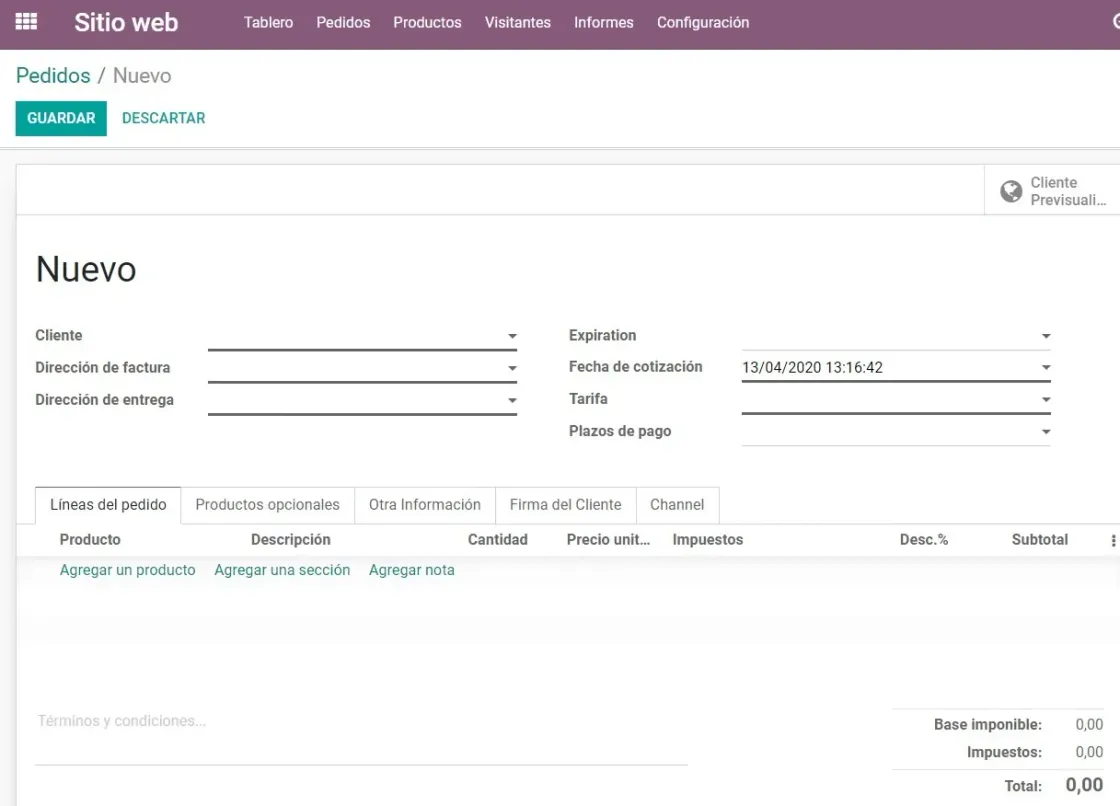
Task: Open the column options kebab icon
Action: [1113, 541]
